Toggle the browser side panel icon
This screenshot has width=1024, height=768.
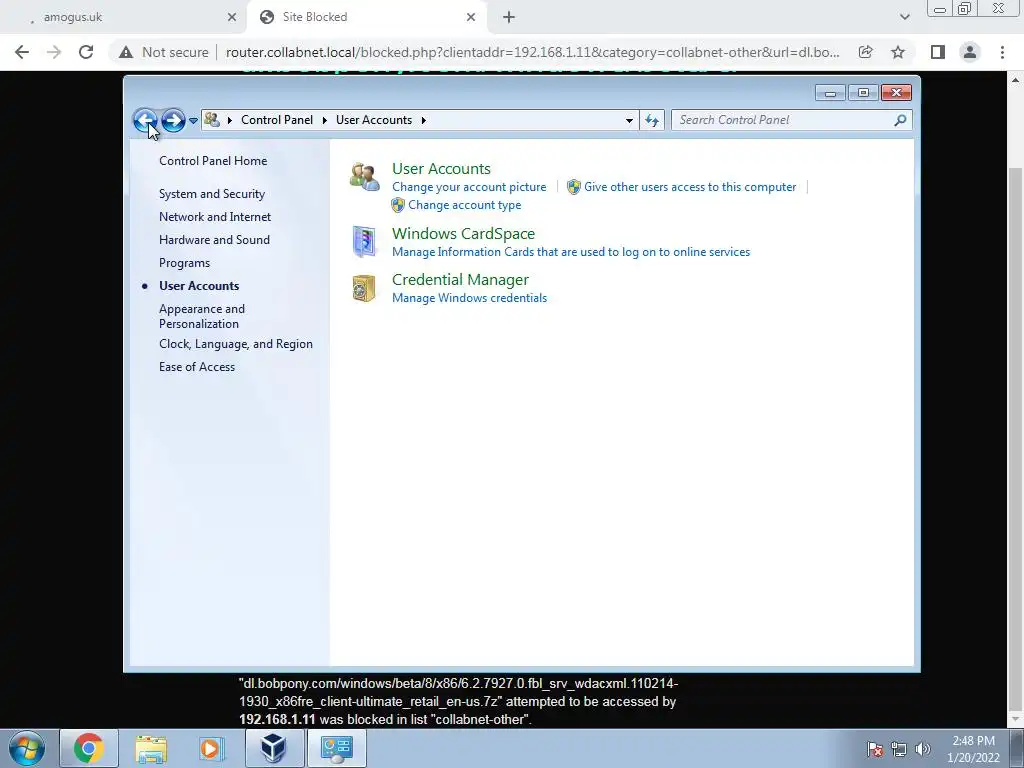click(938, 52)
